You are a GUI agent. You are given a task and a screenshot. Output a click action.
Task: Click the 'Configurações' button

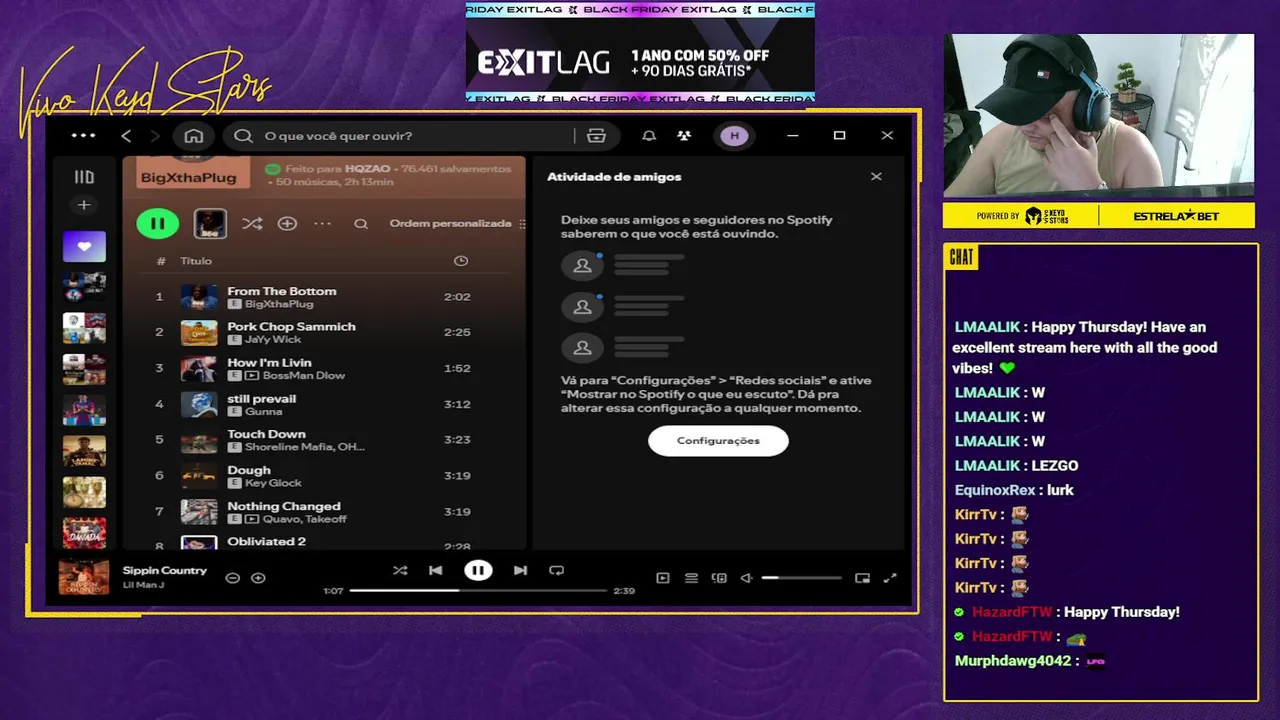tap(718, 441)
